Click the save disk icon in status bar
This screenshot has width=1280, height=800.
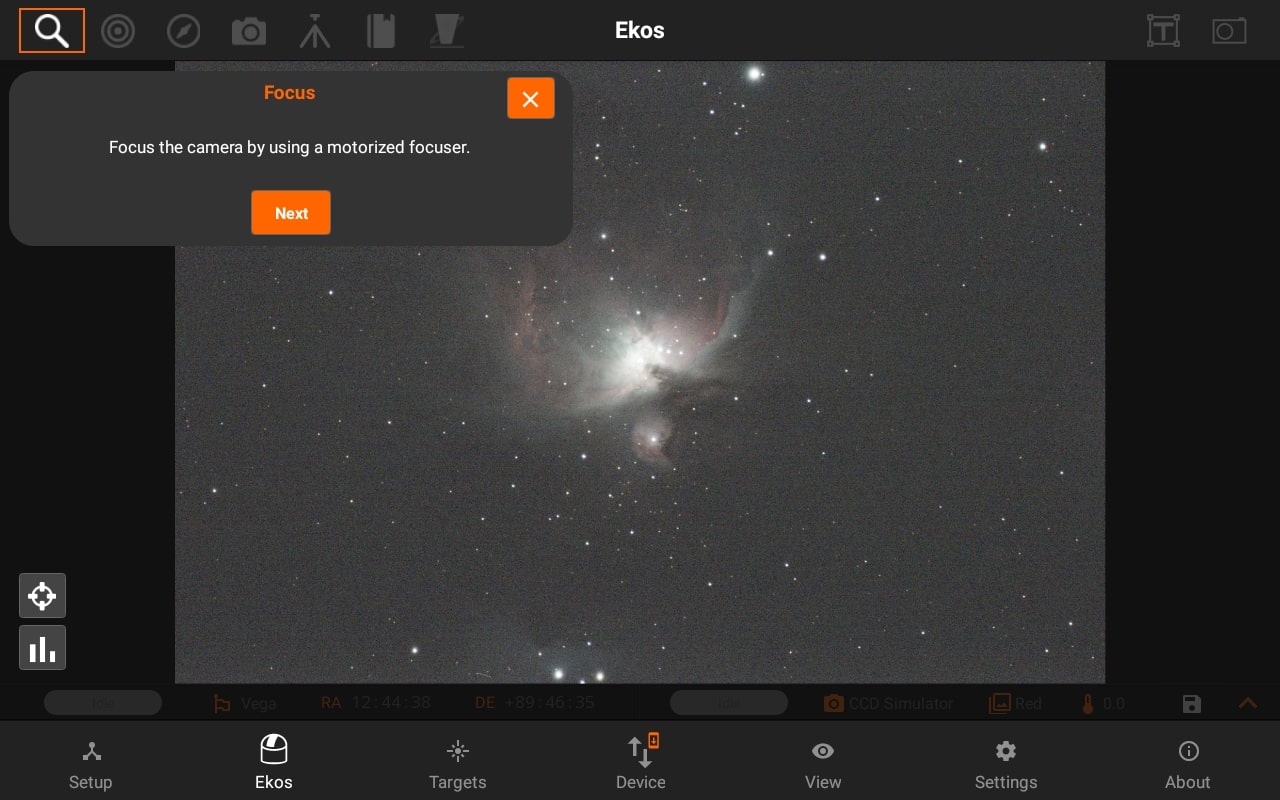coord(1191,704)
